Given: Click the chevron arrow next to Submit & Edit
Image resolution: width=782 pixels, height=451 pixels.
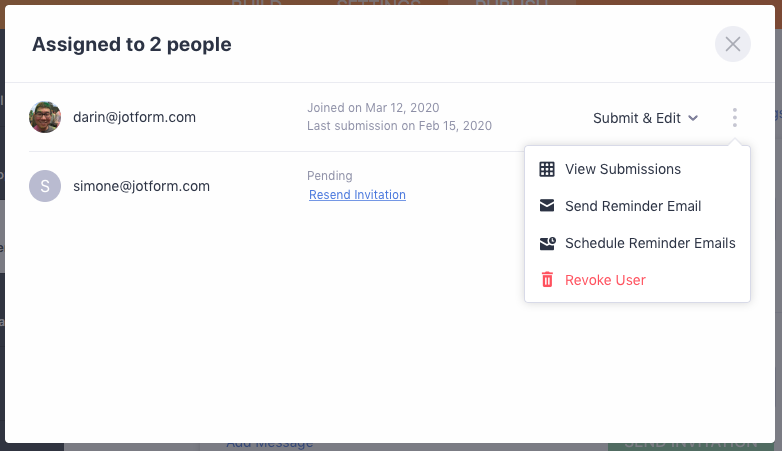Looking at the screenshot, I should click(x=692, y=118).
